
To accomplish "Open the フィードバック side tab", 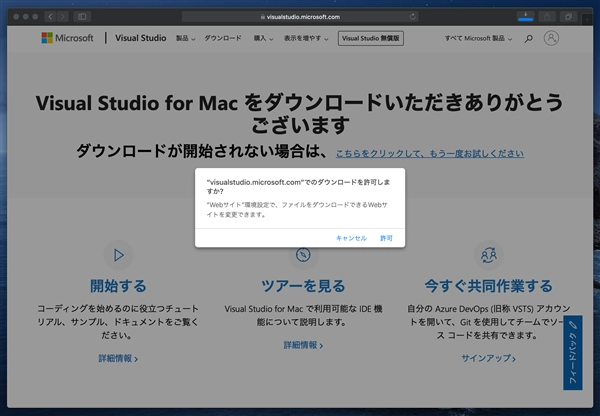I will click(573, 352).
